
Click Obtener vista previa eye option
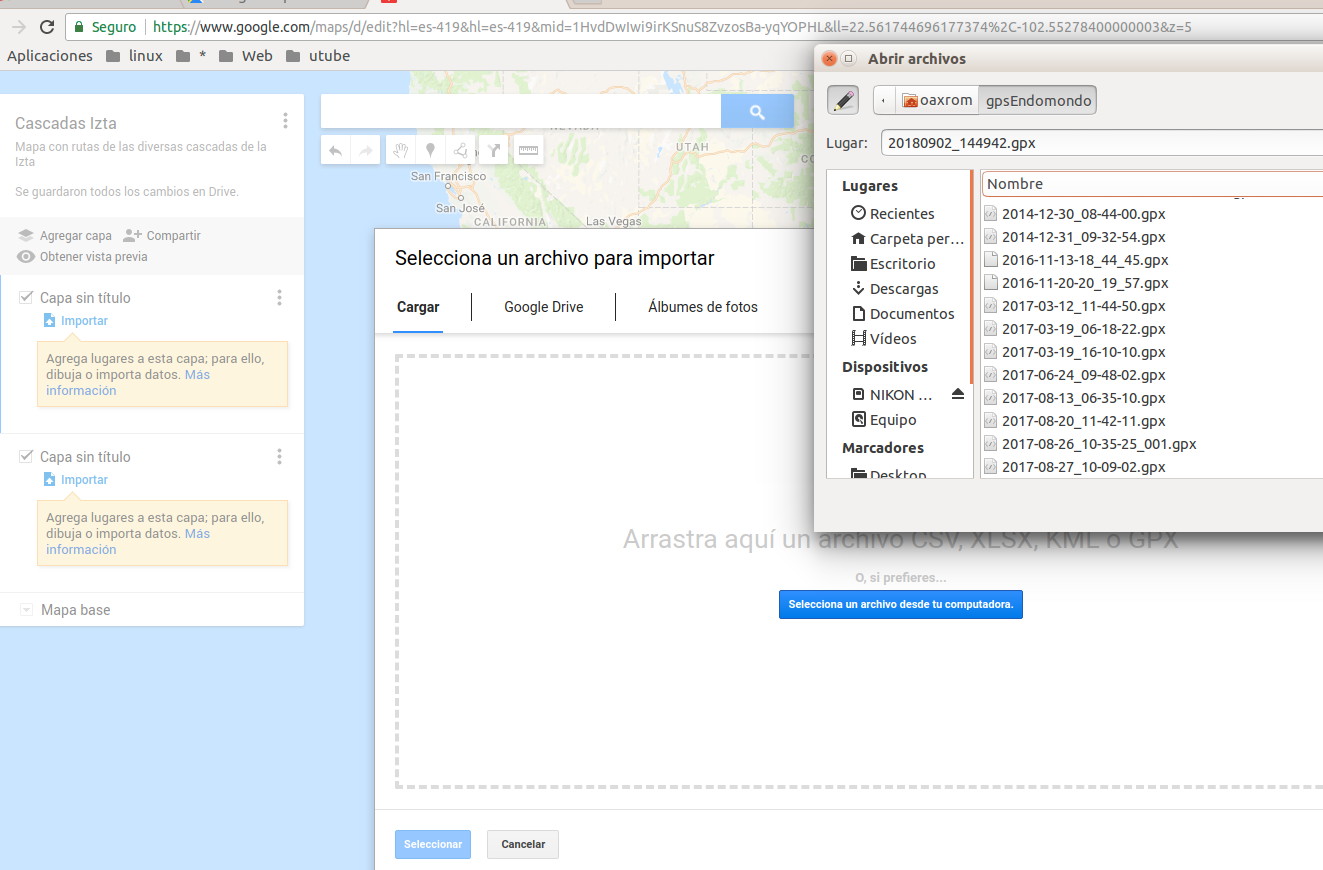[82, 257]
